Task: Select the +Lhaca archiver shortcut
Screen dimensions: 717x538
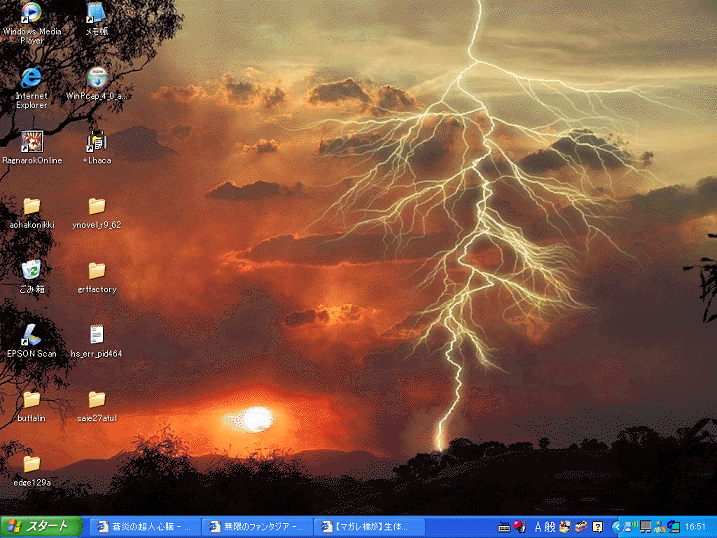Action: point(96,147)
